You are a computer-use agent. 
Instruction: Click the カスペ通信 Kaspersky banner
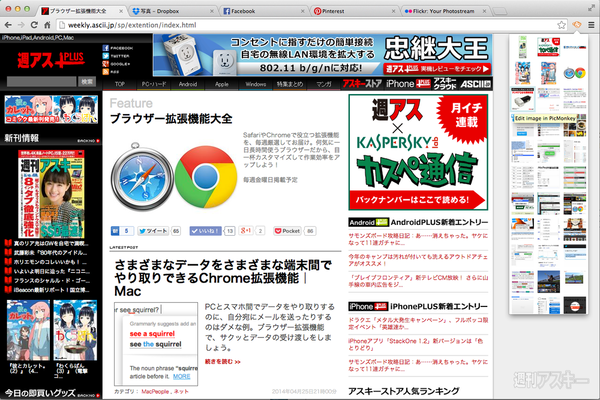click(418, 152)
